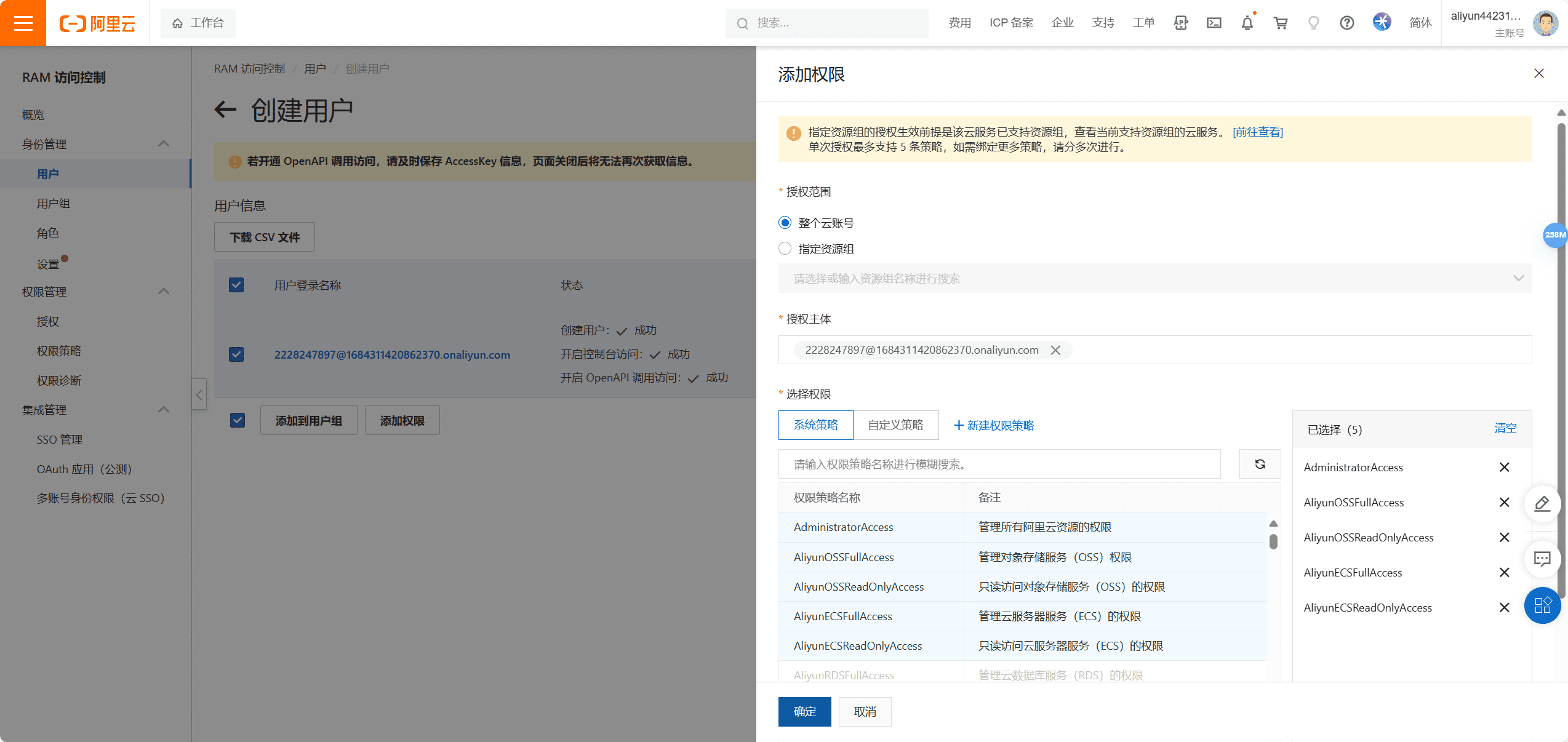The height and width of the screenshot is (742, 1568).
Task: Check the user row checkbox
Action: click(x=236, y=353)
